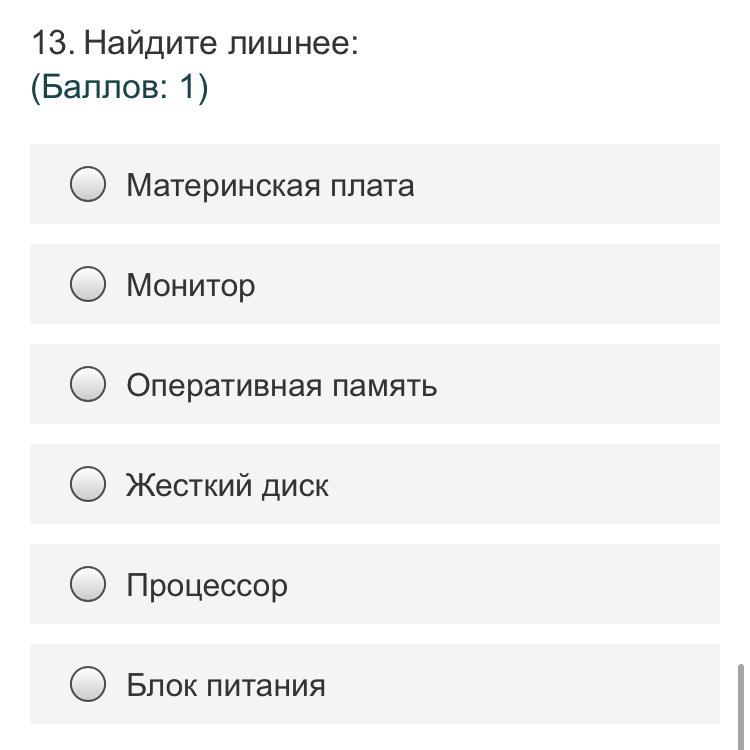The height and width of the screenshot is (750, 750).
Task: Click the (Баллов: 1) points text
Action: tap(120, 88)
